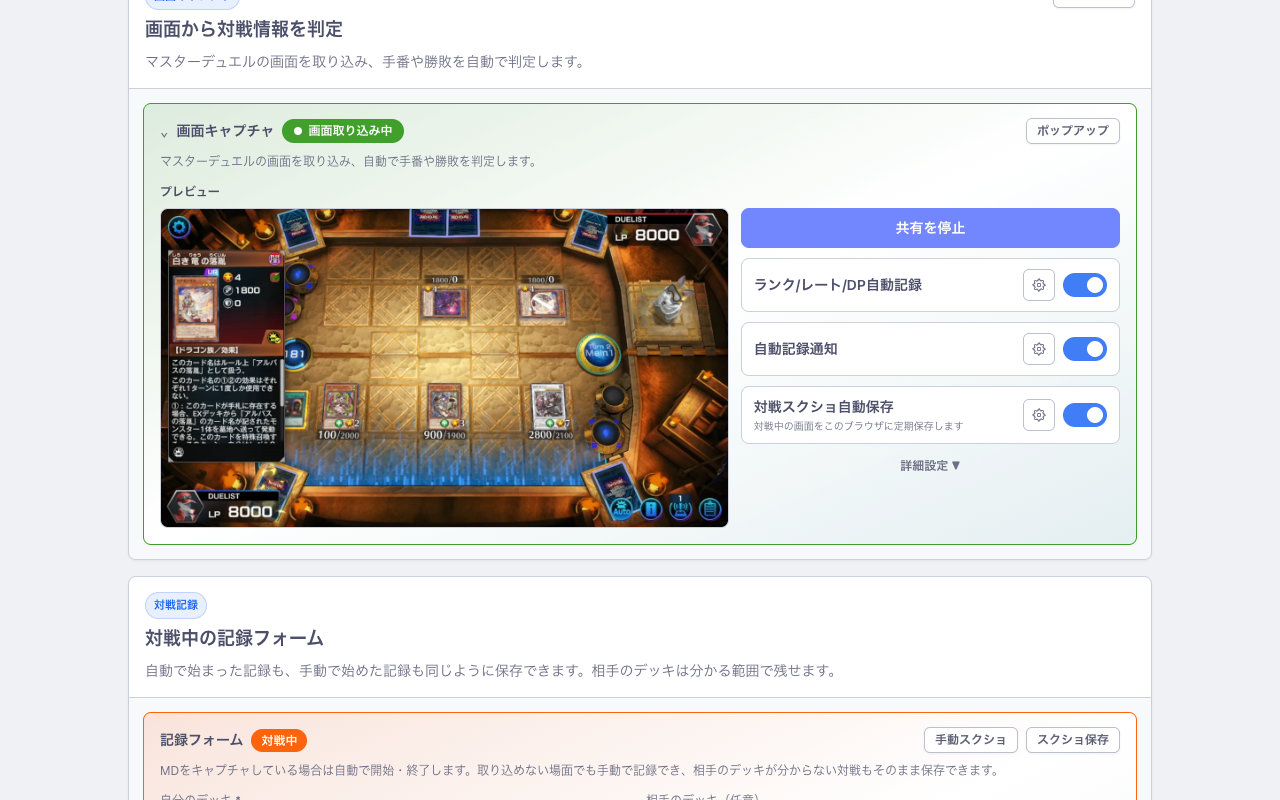Expand 詳細設定 options
The width and height of the screenshot is (1280, 800).
click(x=930, y=466)
